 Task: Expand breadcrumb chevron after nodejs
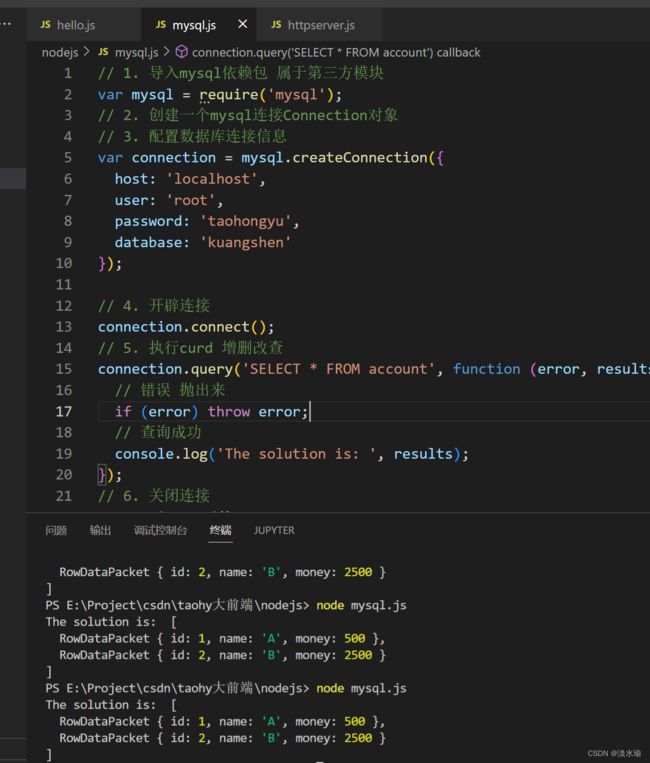87,51
